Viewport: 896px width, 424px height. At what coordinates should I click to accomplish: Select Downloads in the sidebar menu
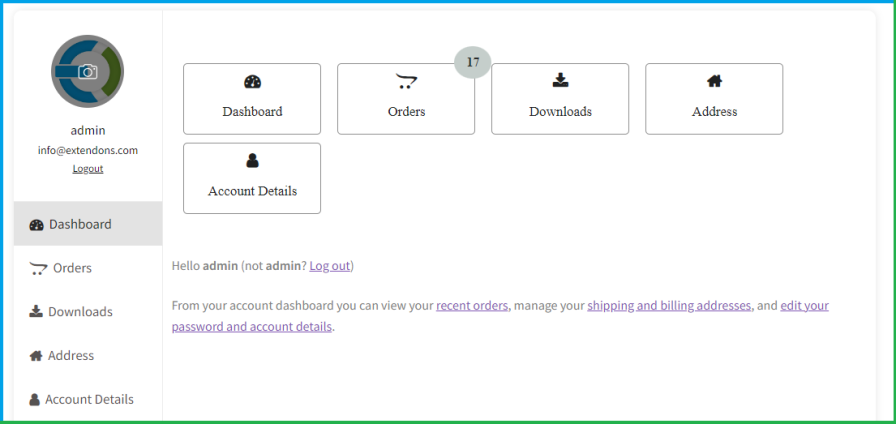tap(80, 312)
